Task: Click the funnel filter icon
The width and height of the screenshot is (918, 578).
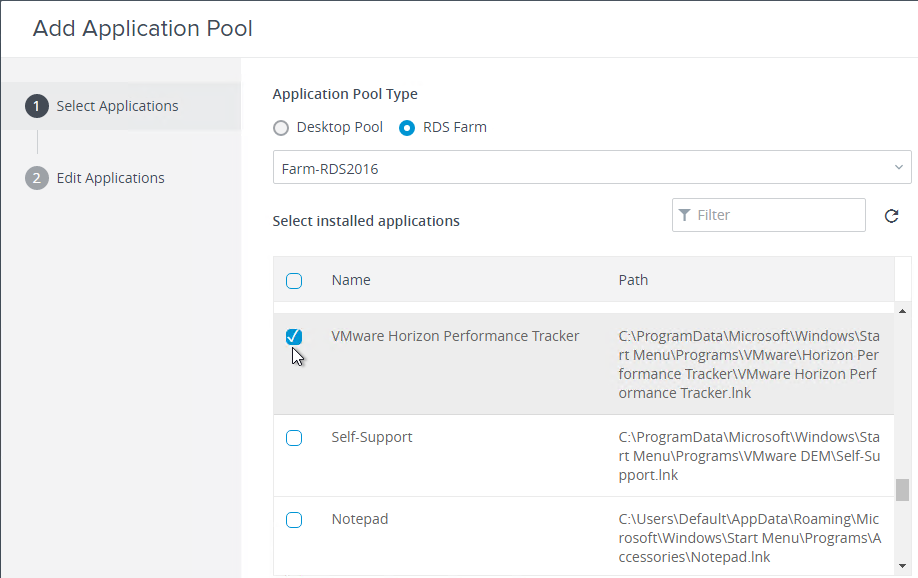Action: pyautogui.click(x=684, y=215)
